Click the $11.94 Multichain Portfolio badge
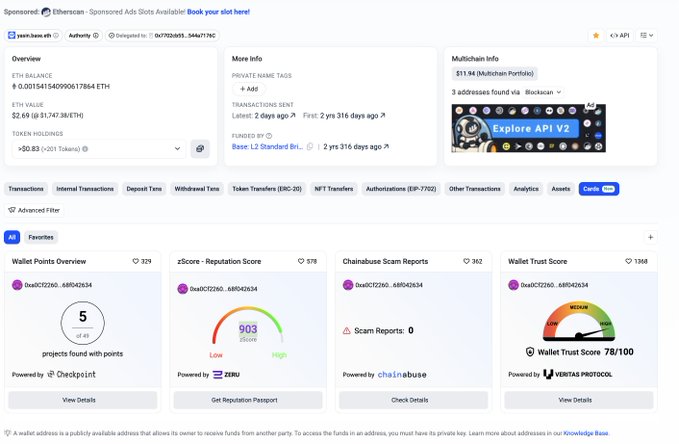Screen dimensions: 679x444 495,74
